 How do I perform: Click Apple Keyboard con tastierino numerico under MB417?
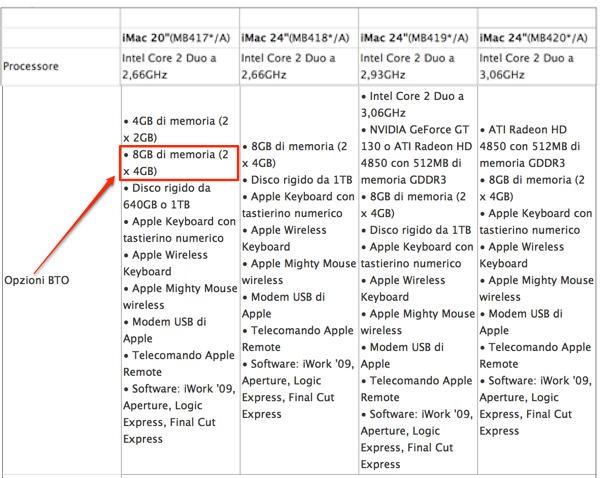[179, 230]
